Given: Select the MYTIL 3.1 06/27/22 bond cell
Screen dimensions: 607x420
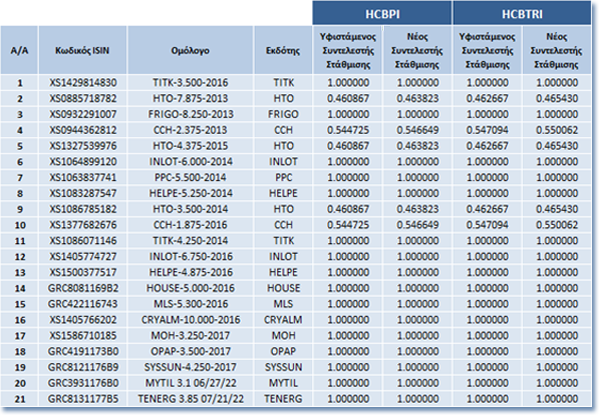Looking at the screenshot, I should (x=189, y=383).
